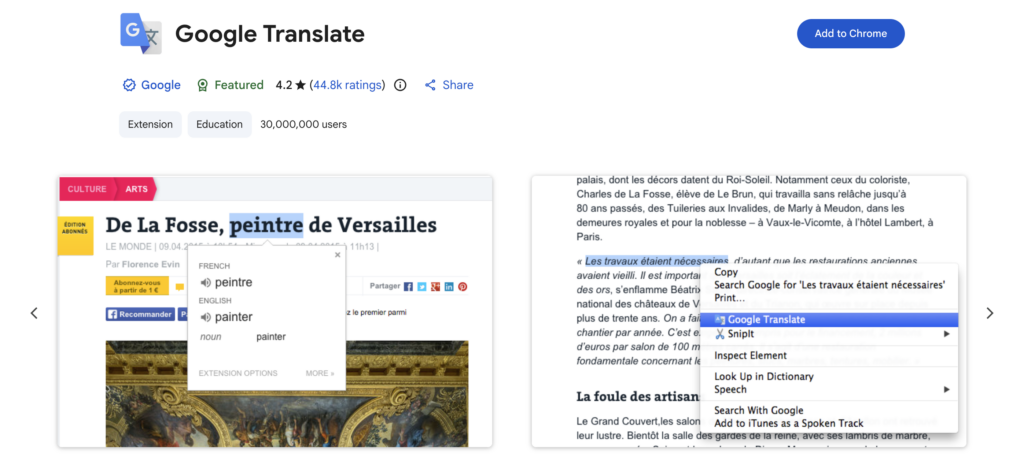Open the 44.8k ratings link
Screen dimensions: 1024x468
tap(347, 85)
